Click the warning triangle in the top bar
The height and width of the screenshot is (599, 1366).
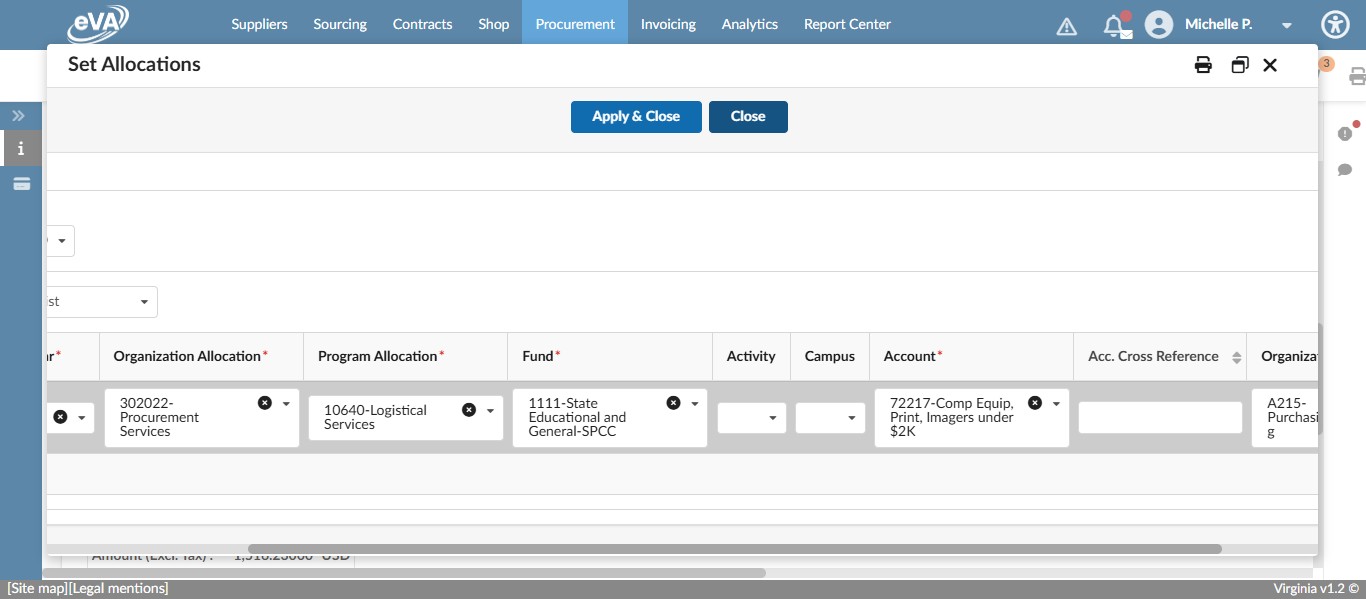tap(1066, 24)
